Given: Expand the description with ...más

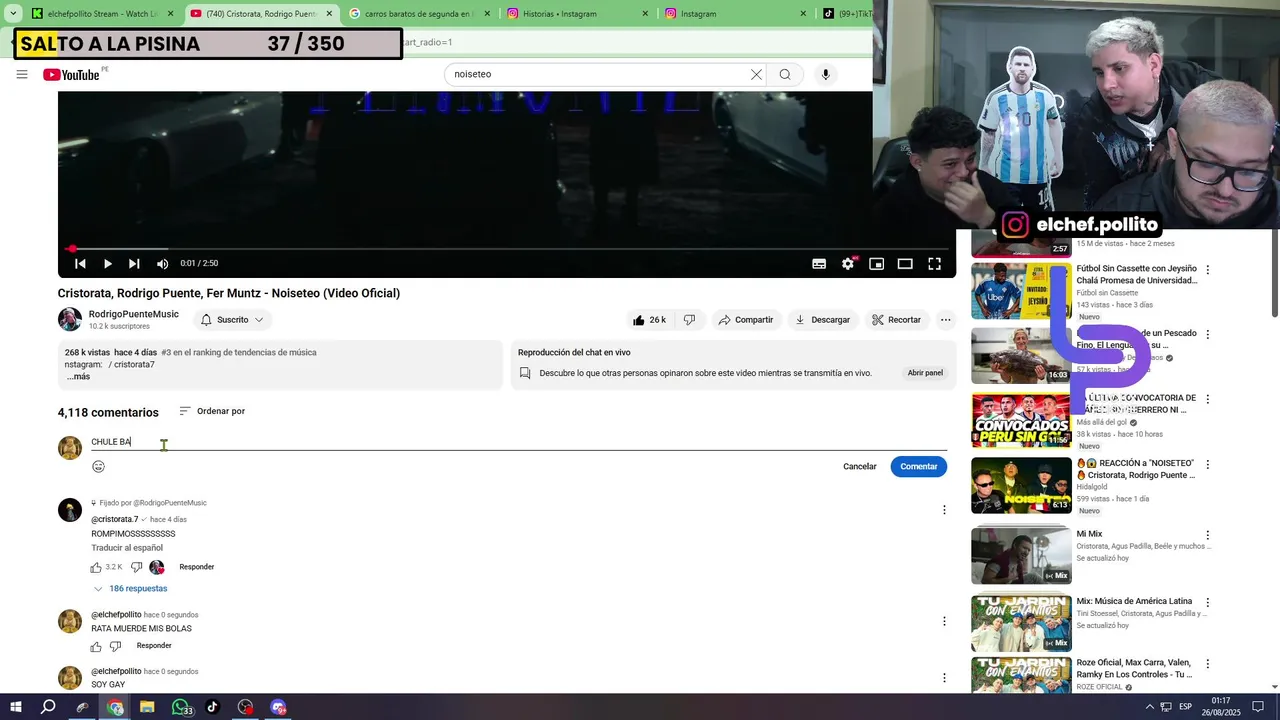Looking at the screenshot, I should coord(78,377).
